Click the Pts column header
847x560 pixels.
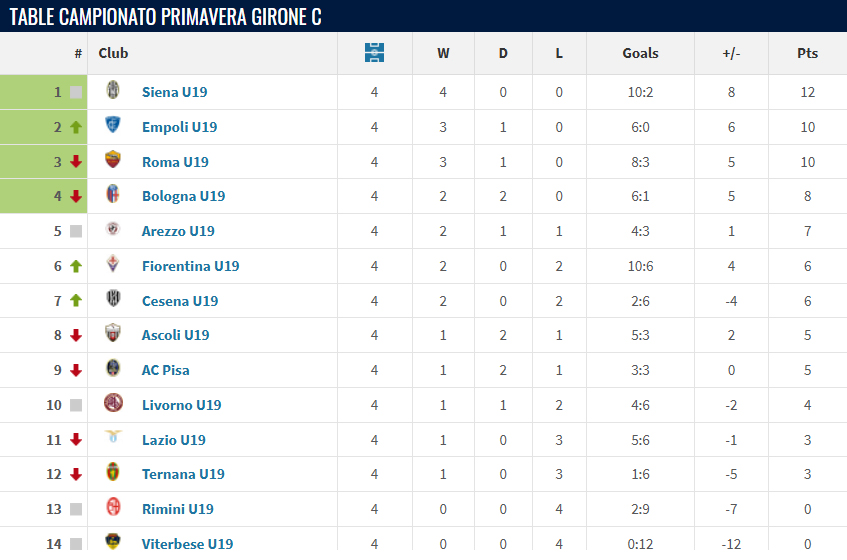coord(808,53)
